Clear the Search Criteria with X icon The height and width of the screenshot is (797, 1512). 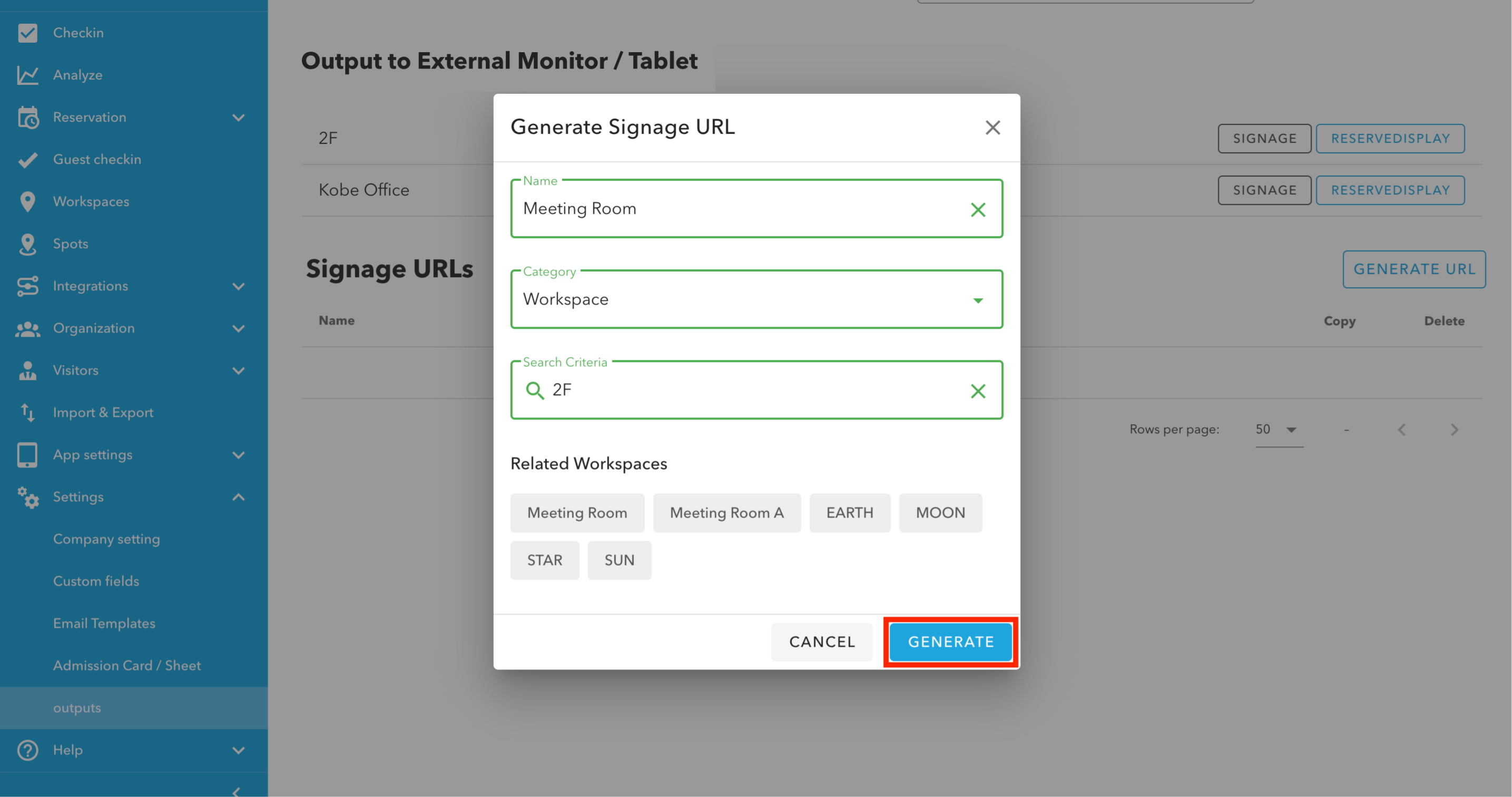coord(977,391)
